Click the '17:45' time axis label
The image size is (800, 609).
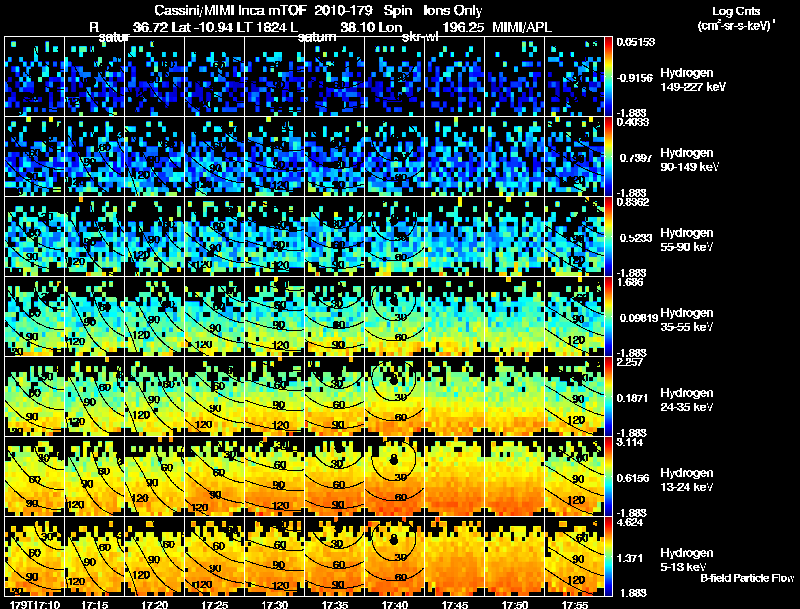455,604
